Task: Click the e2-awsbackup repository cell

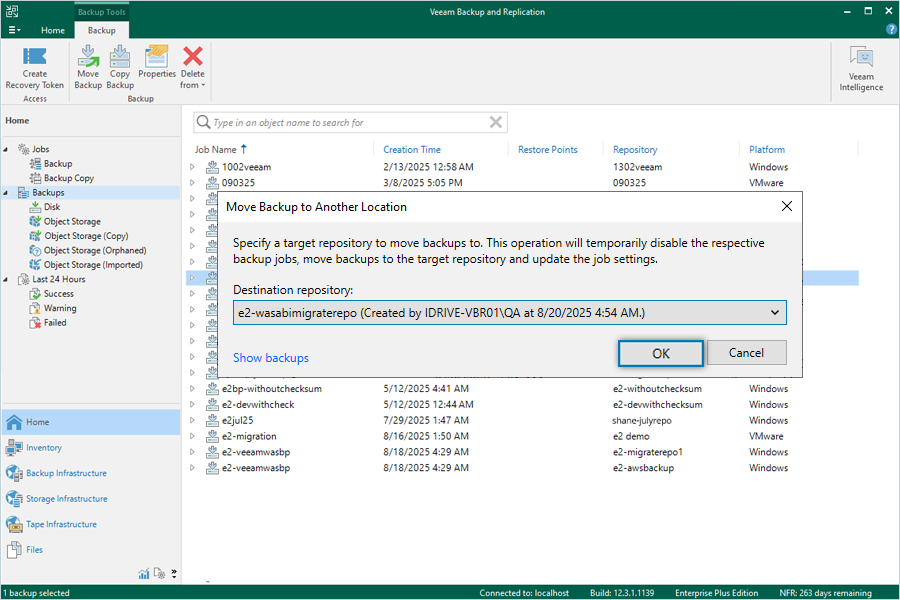Action: [x=643, y=468]
